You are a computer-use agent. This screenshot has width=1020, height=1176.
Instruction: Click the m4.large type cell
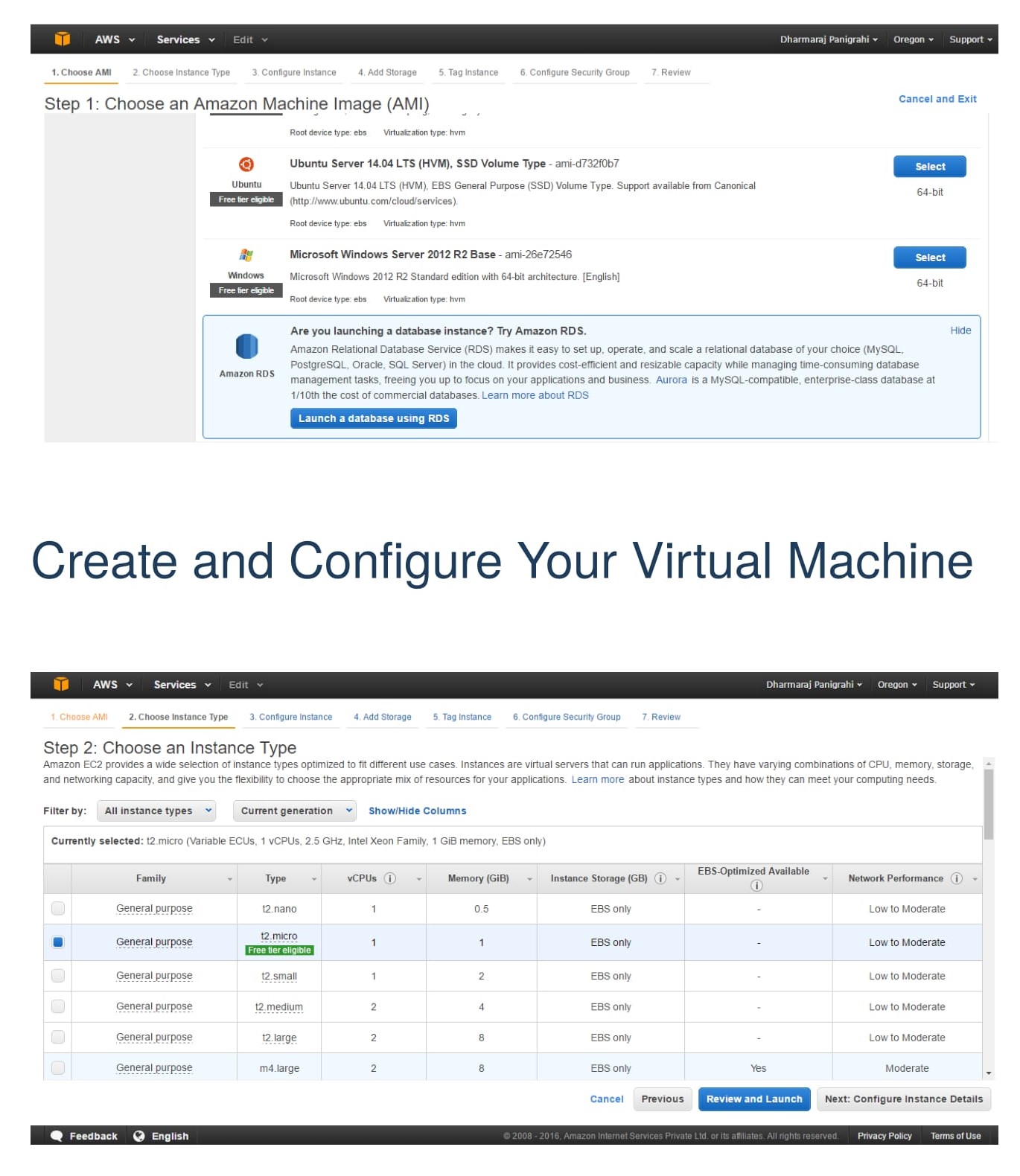click(x=279, y=1068)
